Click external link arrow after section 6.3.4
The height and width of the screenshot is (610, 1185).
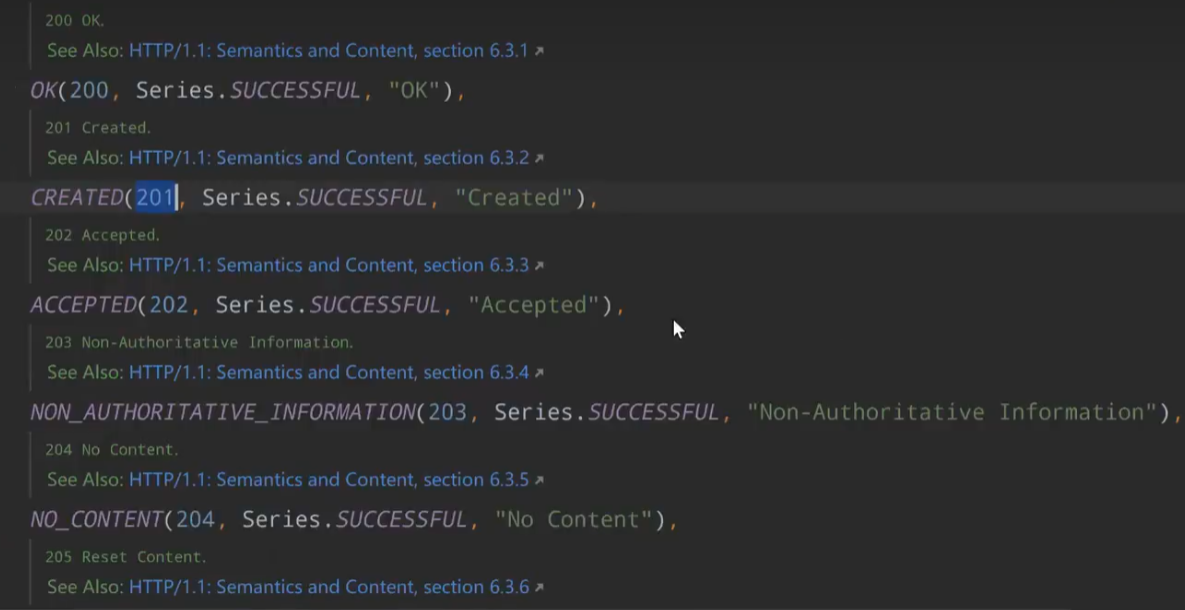coord(539,373)
